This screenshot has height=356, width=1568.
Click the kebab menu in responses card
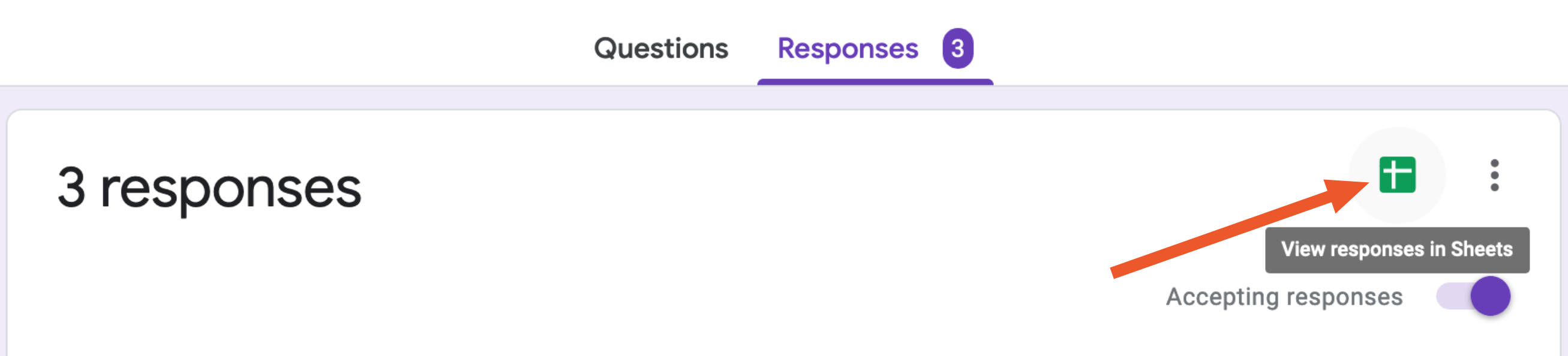[1494, 175]
